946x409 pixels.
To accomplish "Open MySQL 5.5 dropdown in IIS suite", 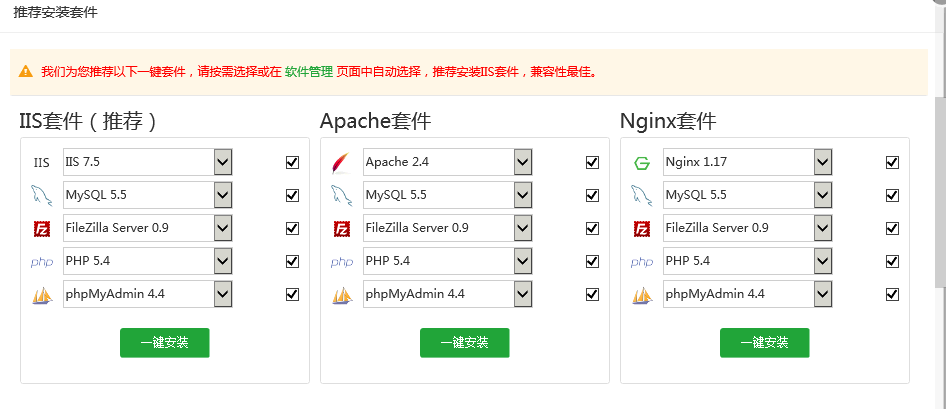I will point(148,195).
